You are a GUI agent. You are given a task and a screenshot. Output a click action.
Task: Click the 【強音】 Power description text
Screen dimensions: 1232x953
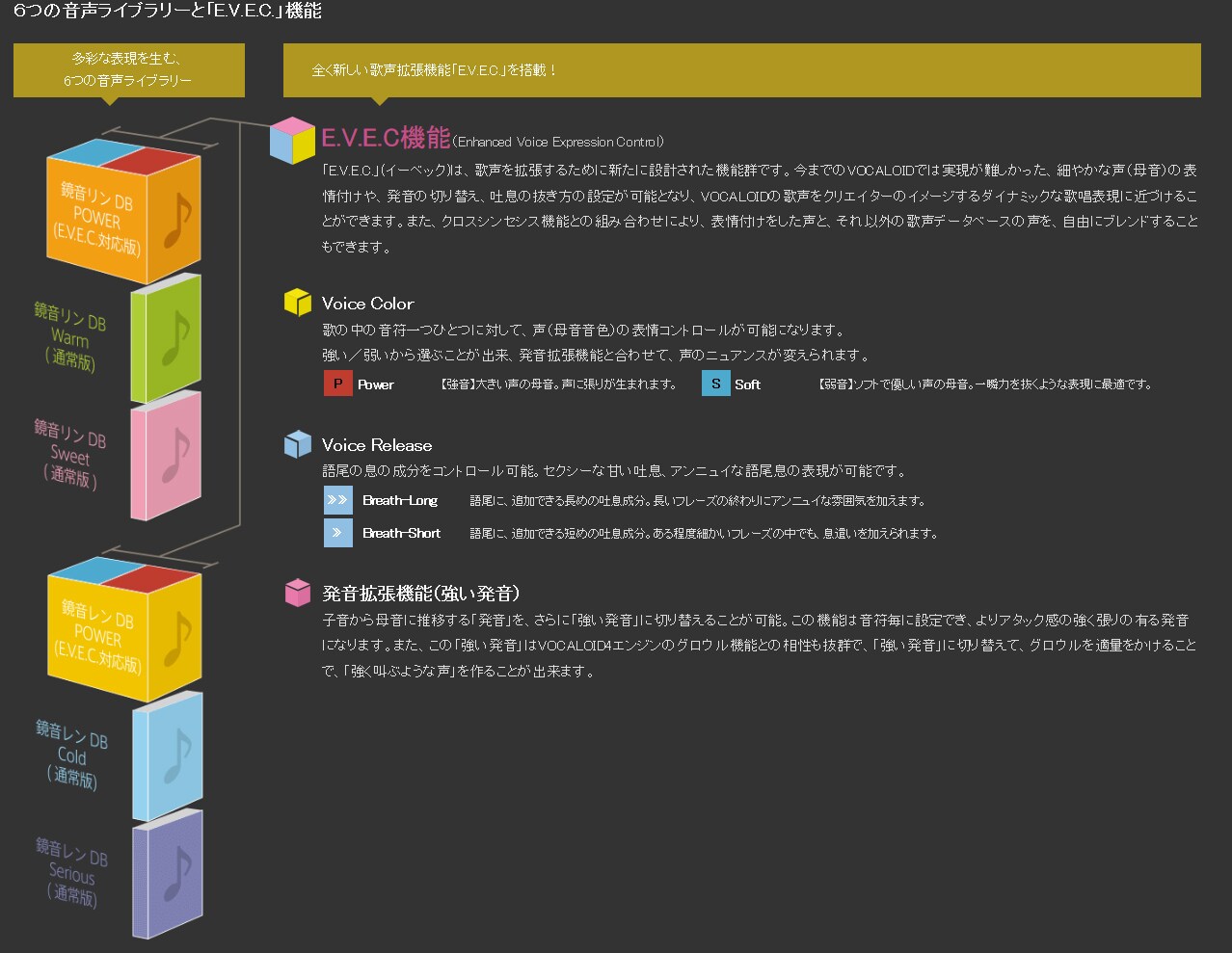click(558, 384)
